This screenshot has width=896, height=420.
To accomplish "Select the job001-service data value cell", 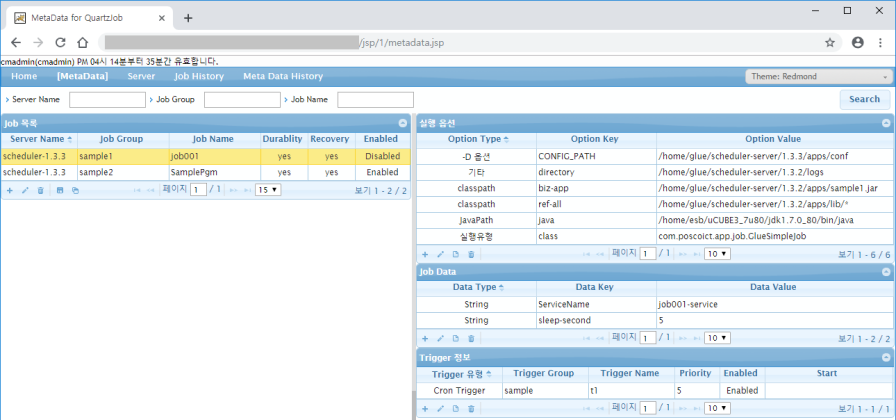I will coord(774,304).
